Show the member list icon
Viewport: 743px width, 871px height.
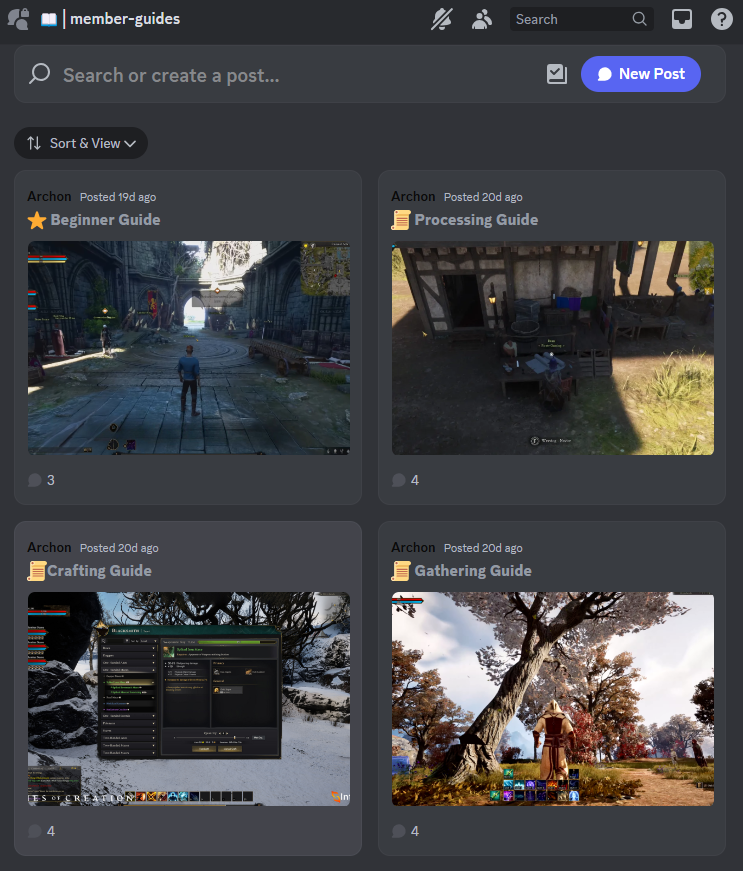(x=481, y=19)
